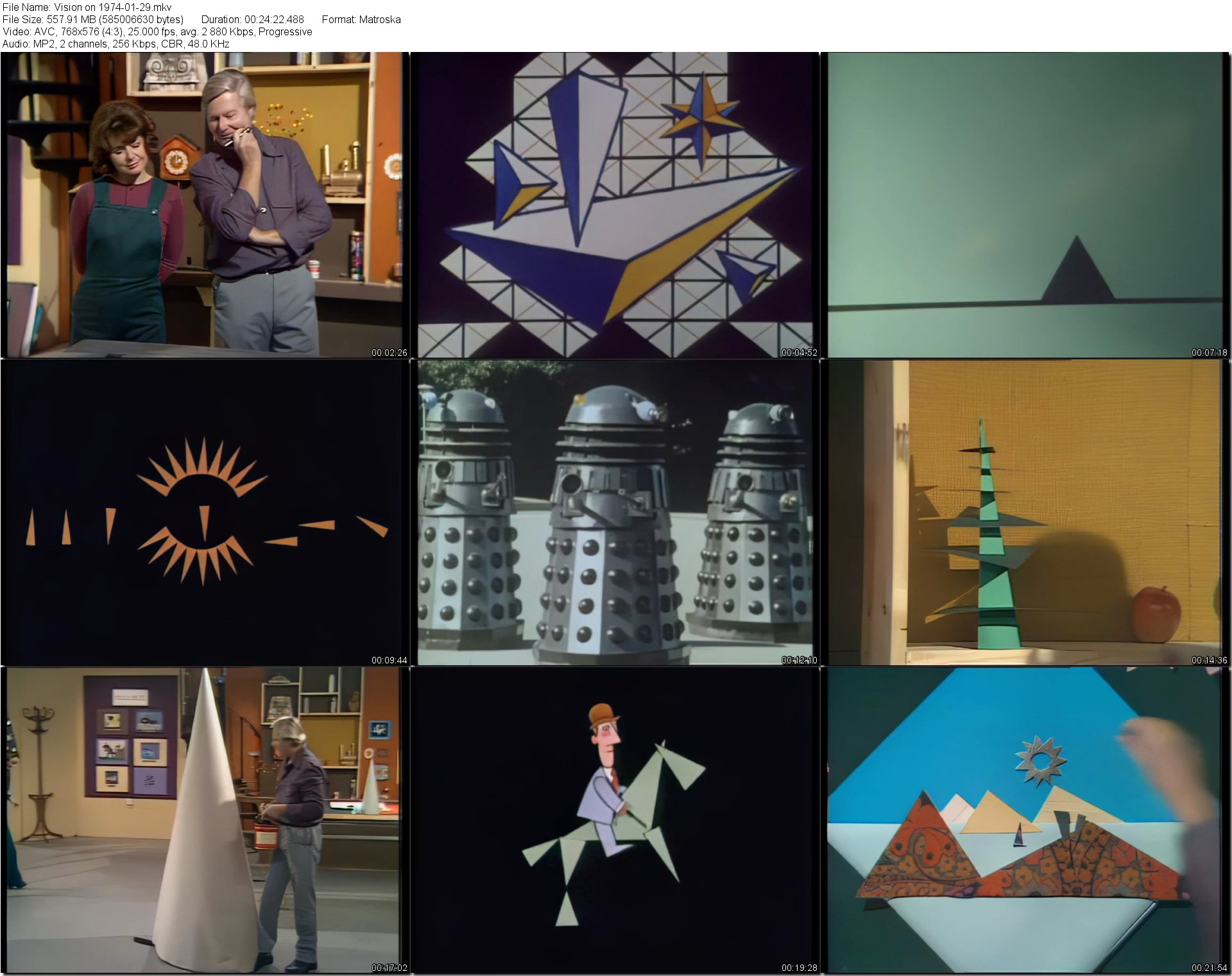The height and width of the screenshot is (976, 1232).
Task: Open the geometric paper ship thumbnail
Action: click(614, 204)
